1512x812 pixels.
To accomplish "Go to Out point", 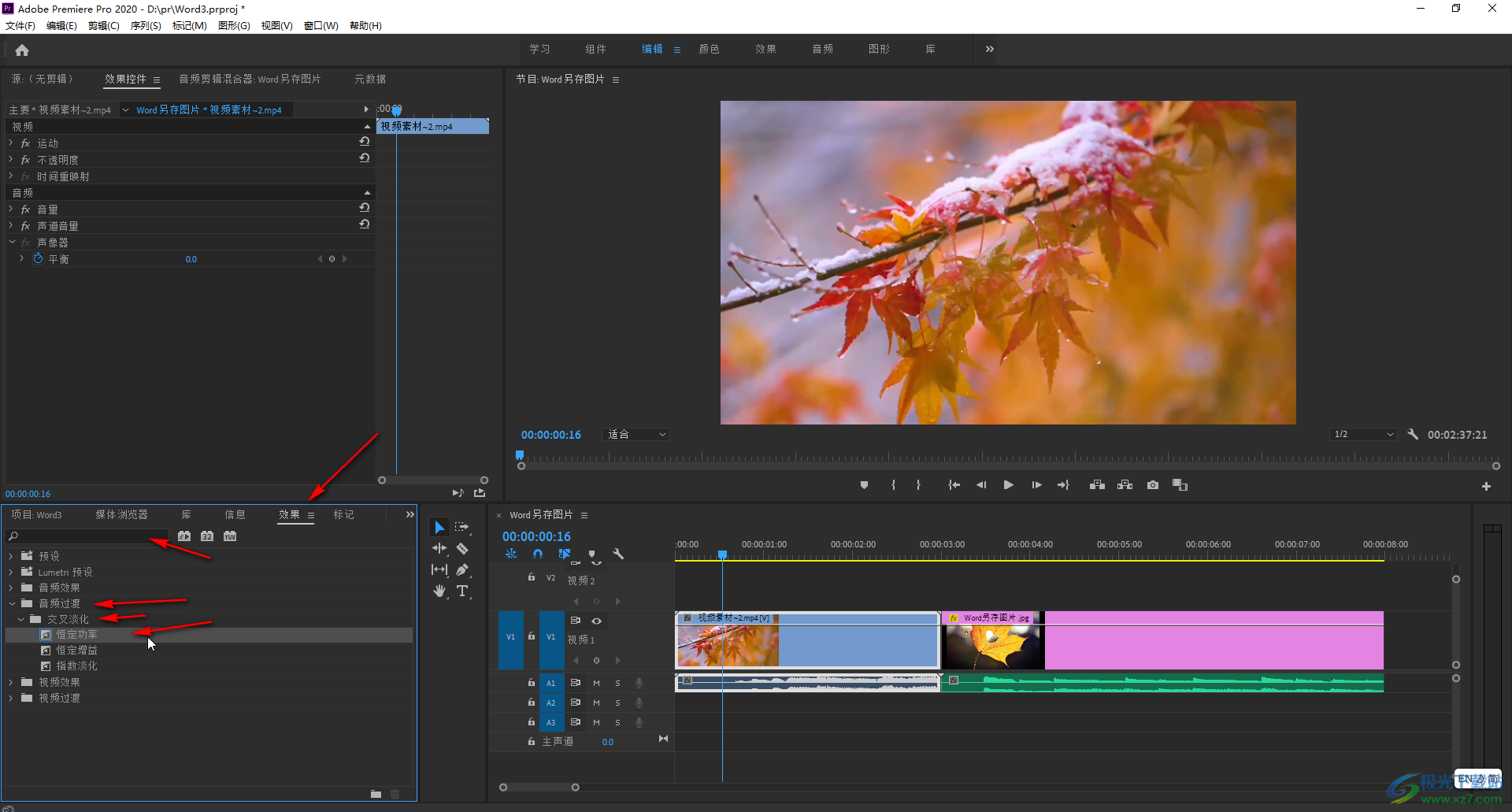I will 1063,485.
